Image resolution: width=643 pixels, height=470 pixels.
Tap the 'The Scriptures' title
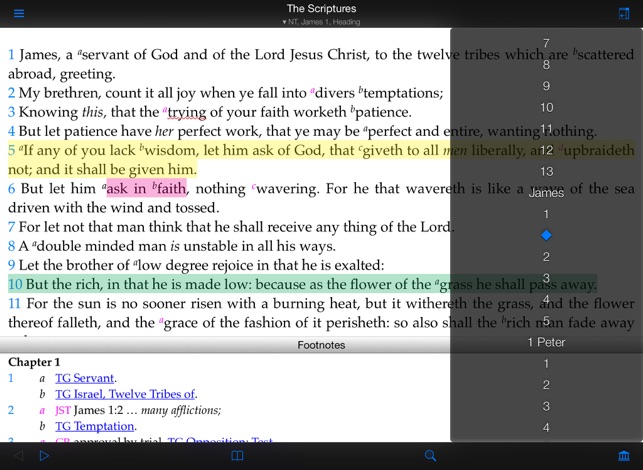(321, 8)
